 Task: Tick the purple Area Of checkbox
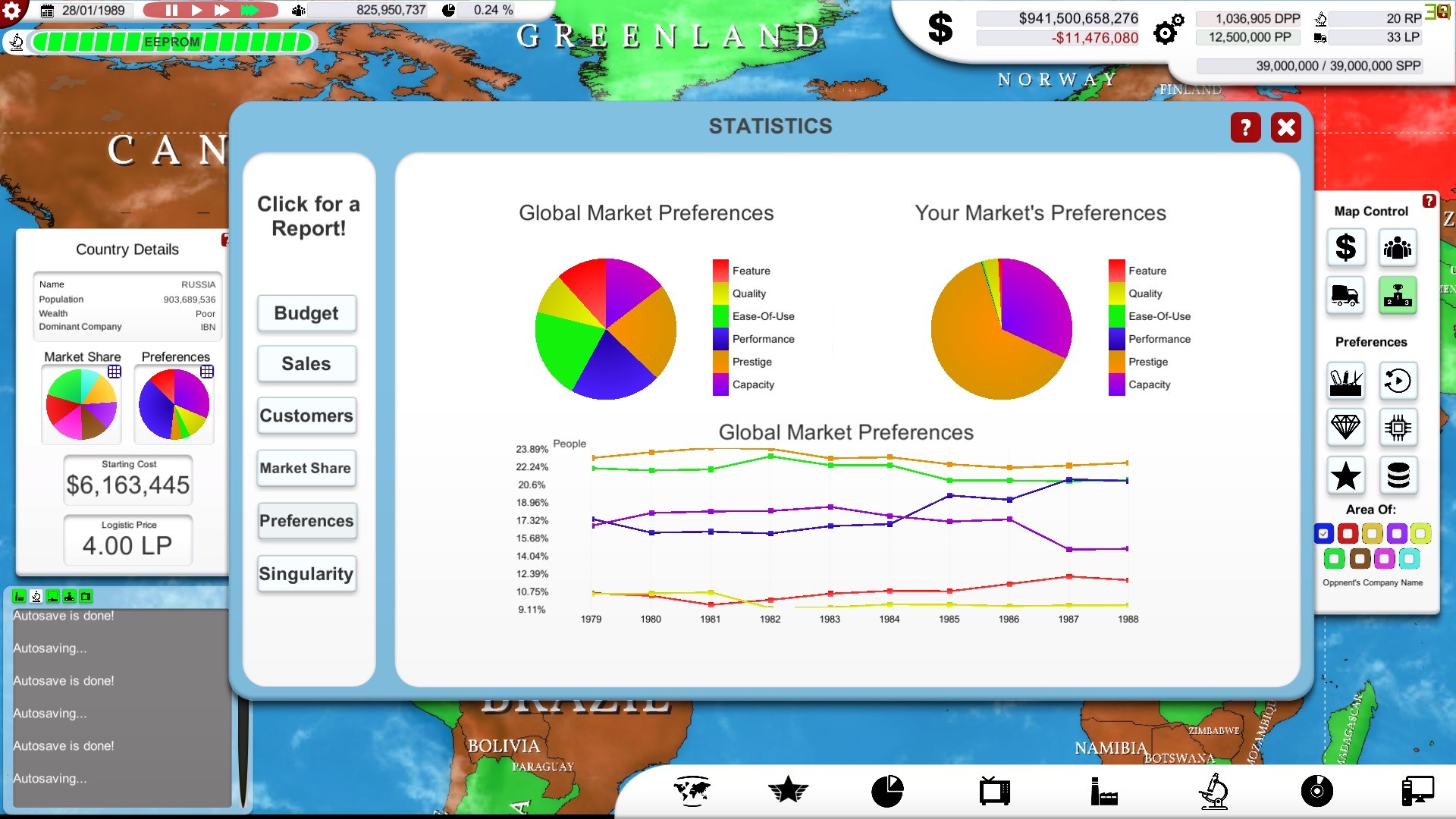1396,534
